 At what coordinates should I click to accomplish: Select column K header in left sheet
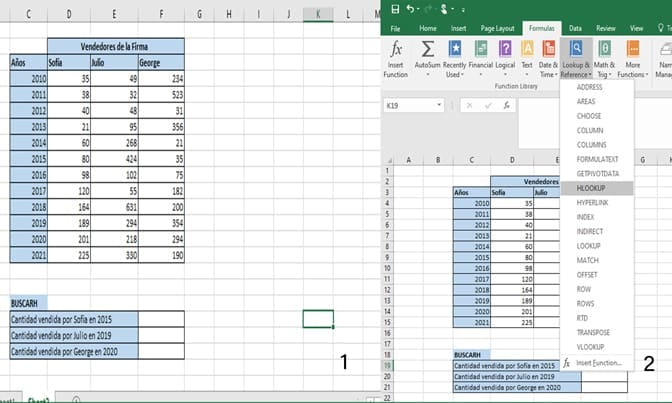coord(318,14)
